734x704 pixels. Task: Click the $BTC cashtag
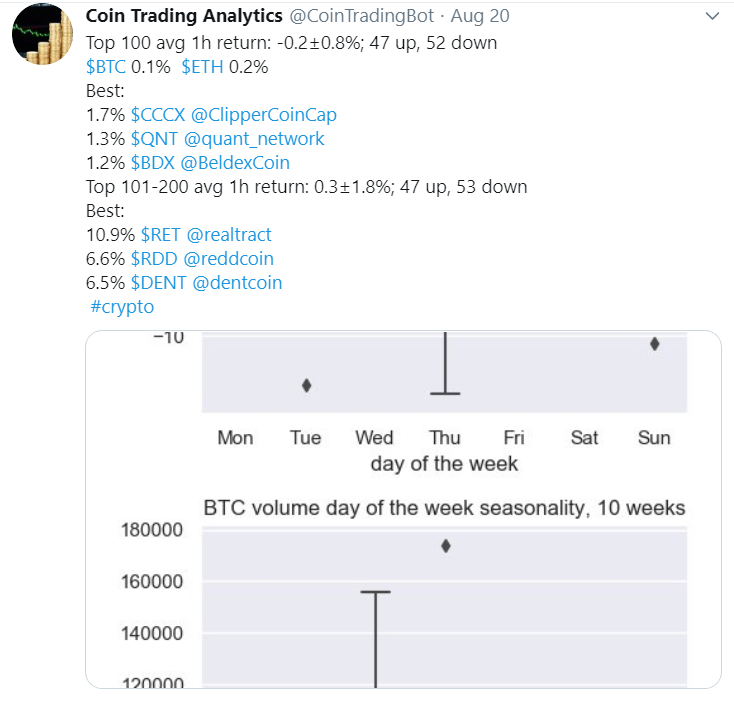(107, 67)
